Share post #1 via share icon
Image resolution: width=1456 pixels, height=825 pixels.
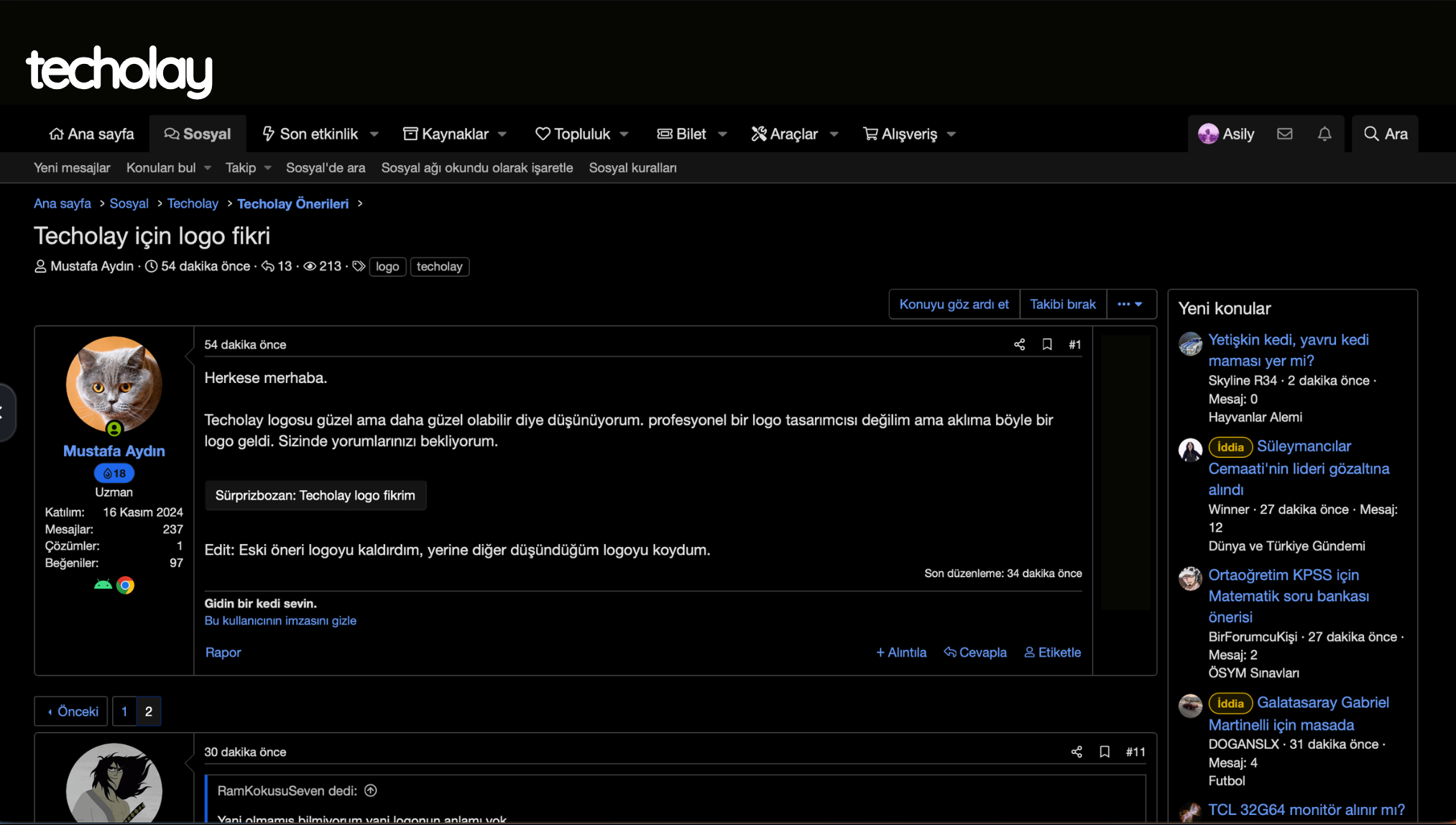point(1019,345)
